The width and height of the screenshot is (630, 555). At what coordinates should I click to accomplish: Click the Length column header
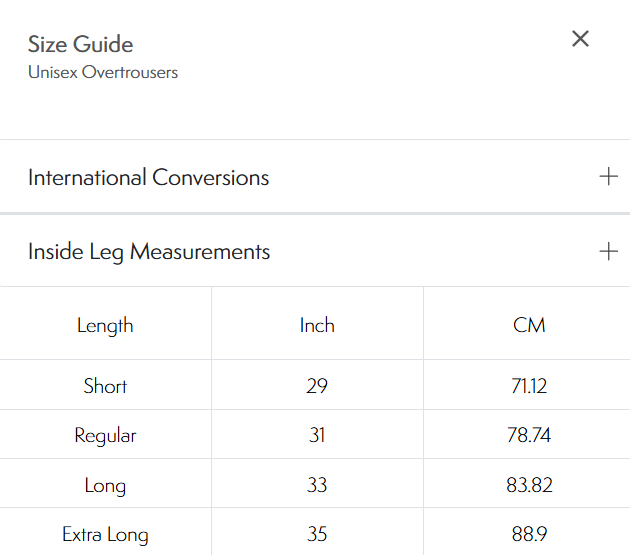105,325
